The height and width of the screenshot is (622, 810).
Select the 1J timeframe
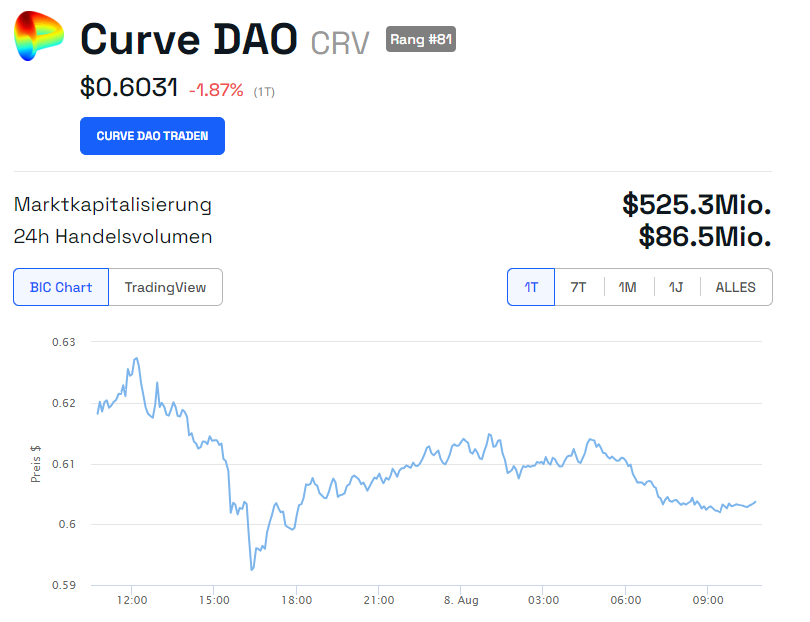pyautogui.click(x=675, y=286)
